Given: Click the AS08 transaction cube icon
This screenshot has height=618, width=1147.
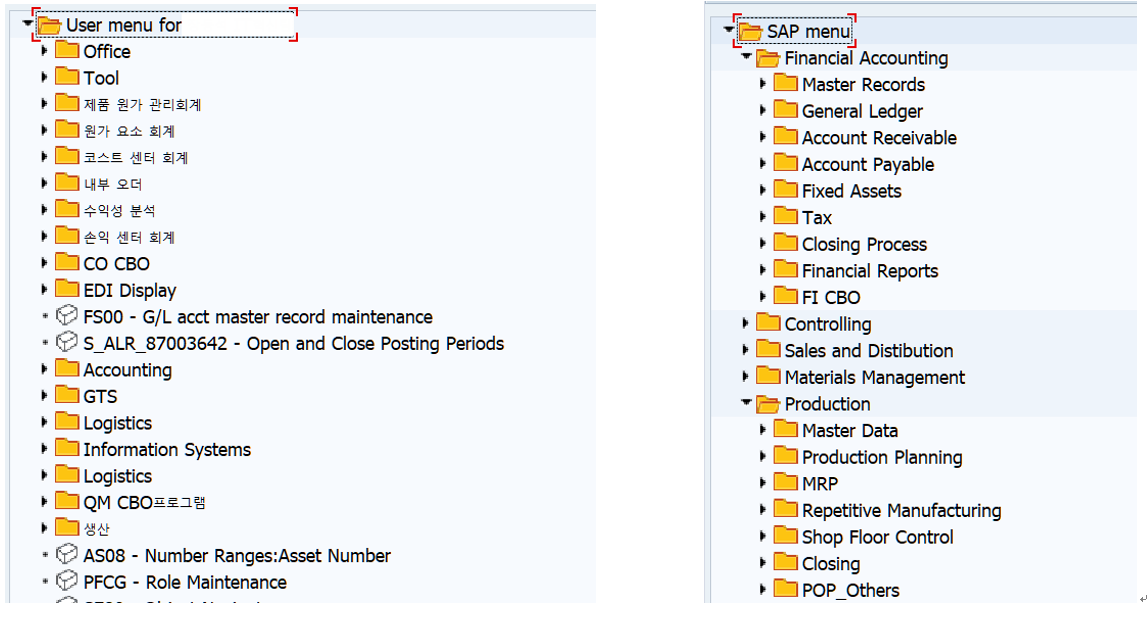Looking at the screenshot, I should point(67,554).
